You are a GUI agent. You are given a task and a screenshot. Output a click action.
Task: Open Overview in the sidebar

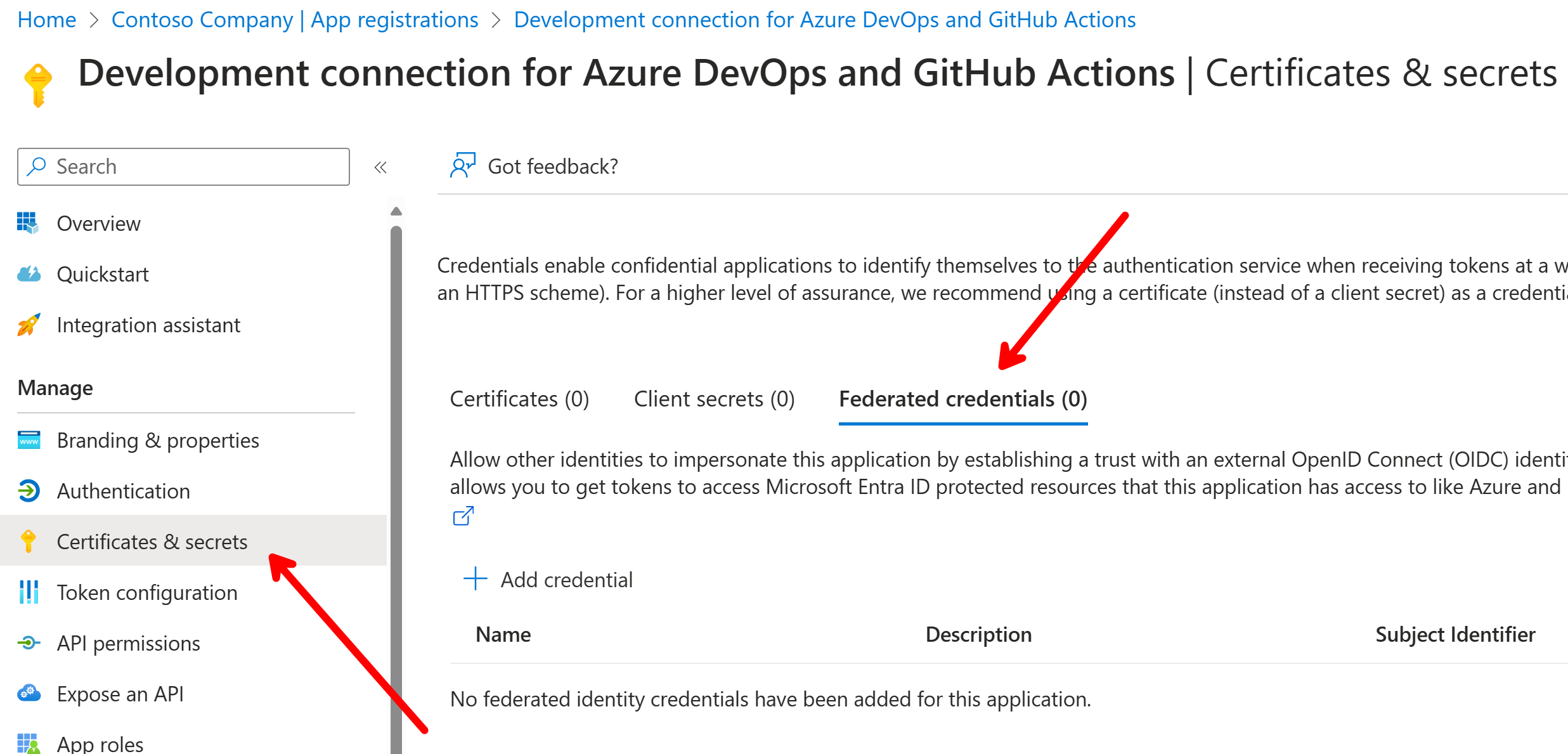point(98,223)
